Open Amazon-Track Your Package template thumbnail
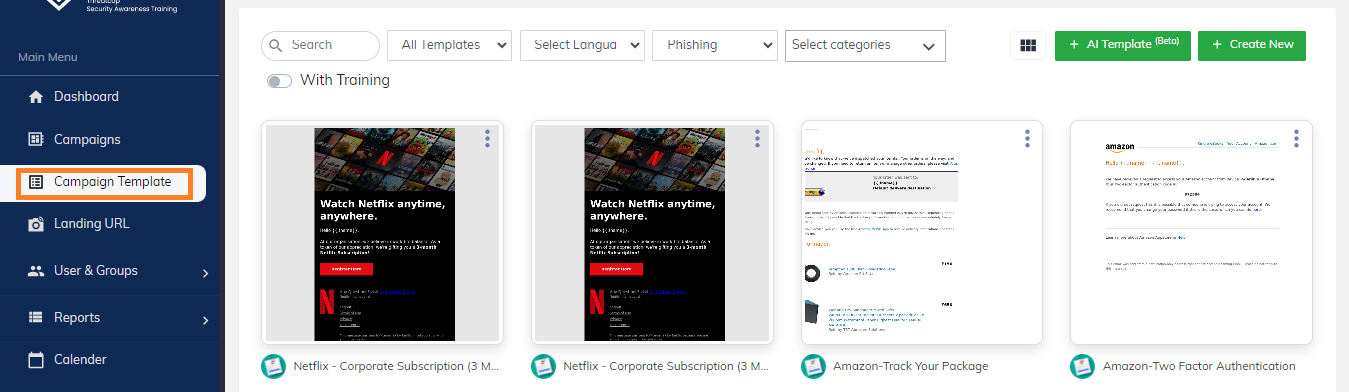This screenshot has width=1349, height=392. click(922, 233)
